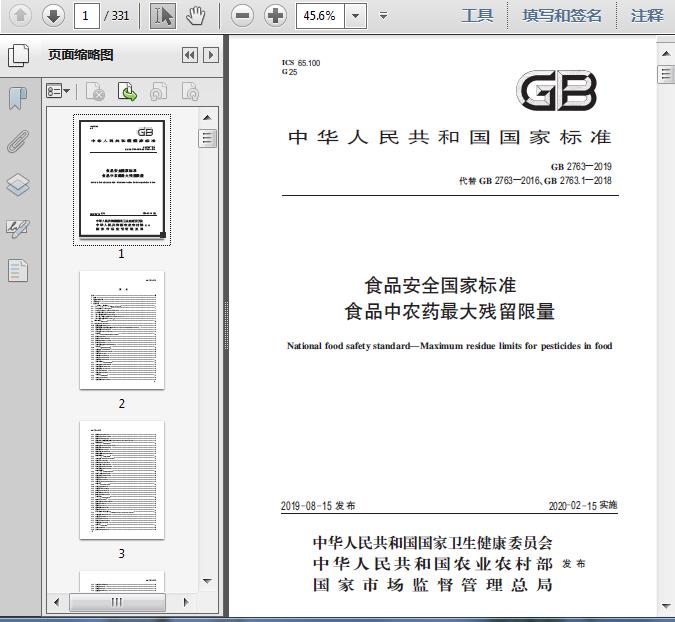Click the line 国家市场监督管理总局
This screenshot has width=675, height=622.
click(433, 585)
